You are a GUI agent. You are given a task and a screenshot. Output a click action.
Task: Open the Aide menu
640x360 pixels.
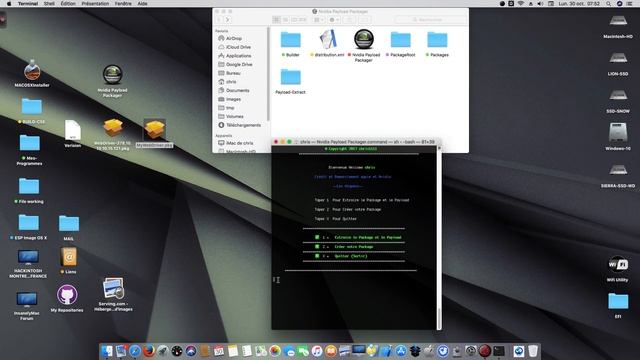click(x=142, y=3)
